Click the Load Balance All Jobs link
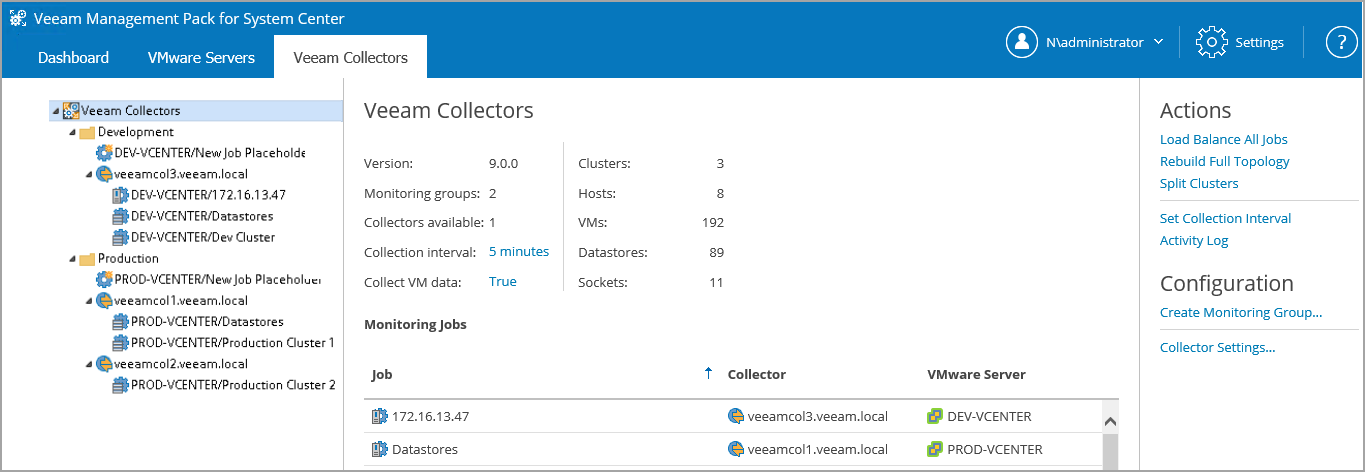The width and height of the screenshot is (1365, 472). (x=1223, y=140)
